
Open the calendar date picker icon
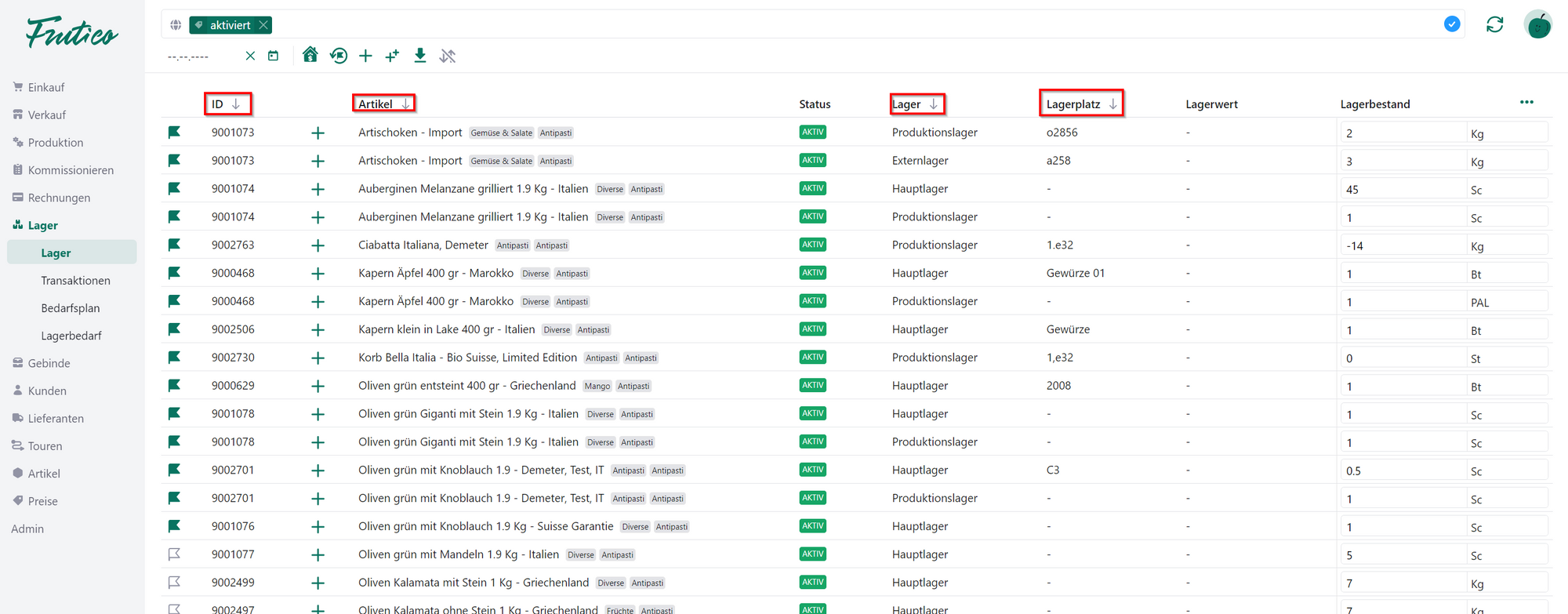pos(273,56)
